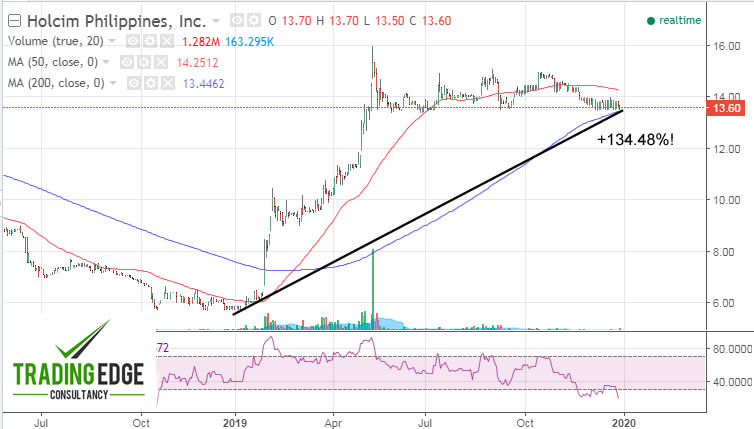This screenshot has width=754, height=429.
Task: Hide the MA 200 indicator with eye icon
Action: (x=134, y=84)
